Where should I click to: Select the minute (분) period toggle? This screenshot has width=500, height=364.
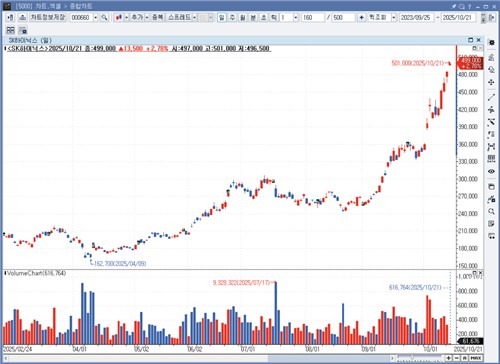coord(253,17)
